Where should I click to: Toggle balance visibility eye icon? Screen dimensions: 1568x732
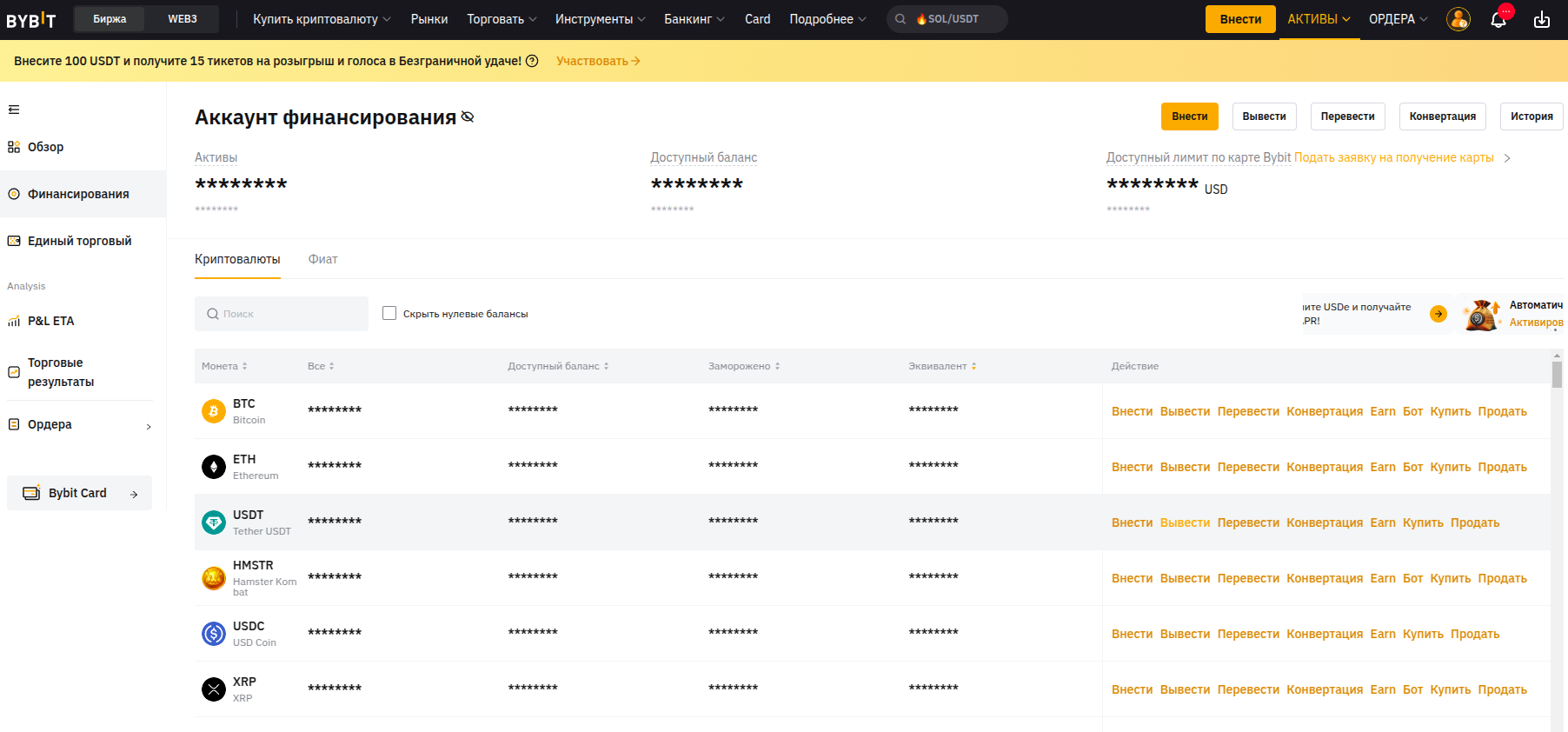pyautogui.click(x=468, y=116)
